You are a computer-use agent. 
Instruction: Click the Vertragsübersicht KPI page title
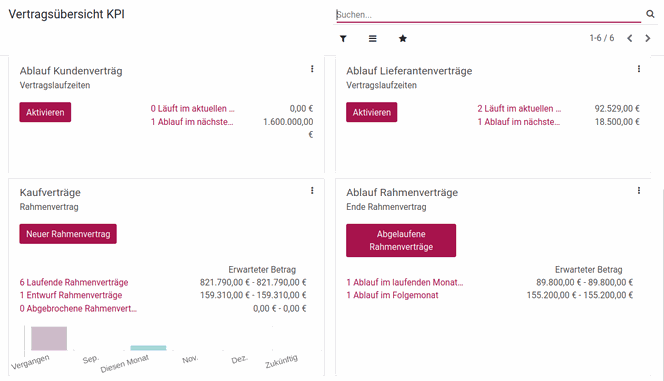pyautogui.click(x=66, y=14)
